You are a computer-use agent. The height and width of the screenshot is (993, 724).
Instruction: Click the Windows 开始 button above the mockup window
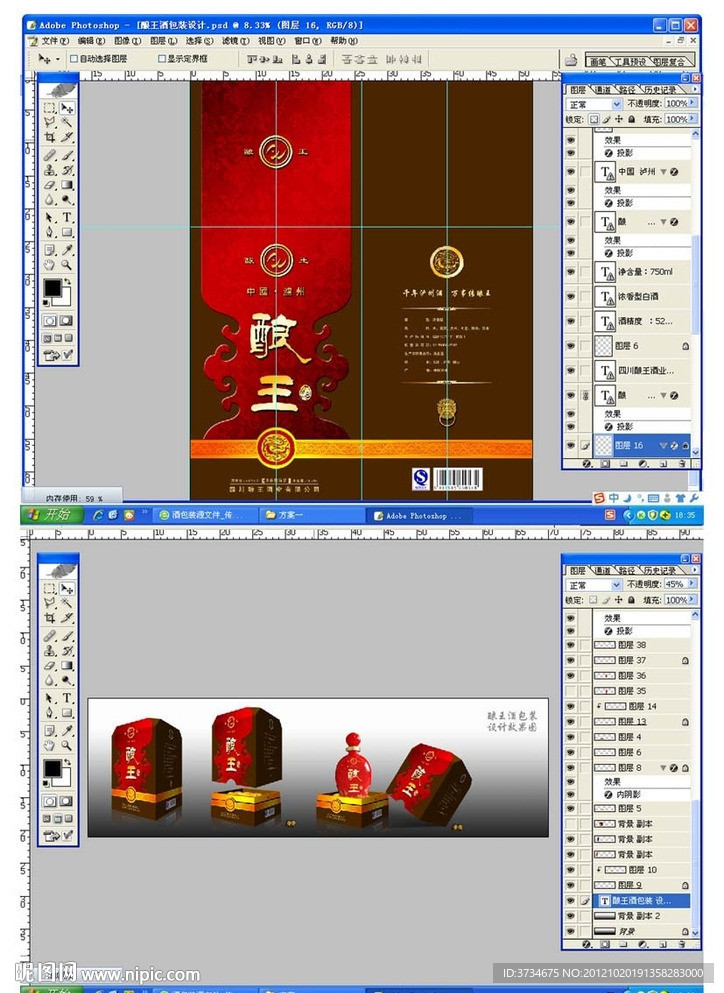point(51,515)
